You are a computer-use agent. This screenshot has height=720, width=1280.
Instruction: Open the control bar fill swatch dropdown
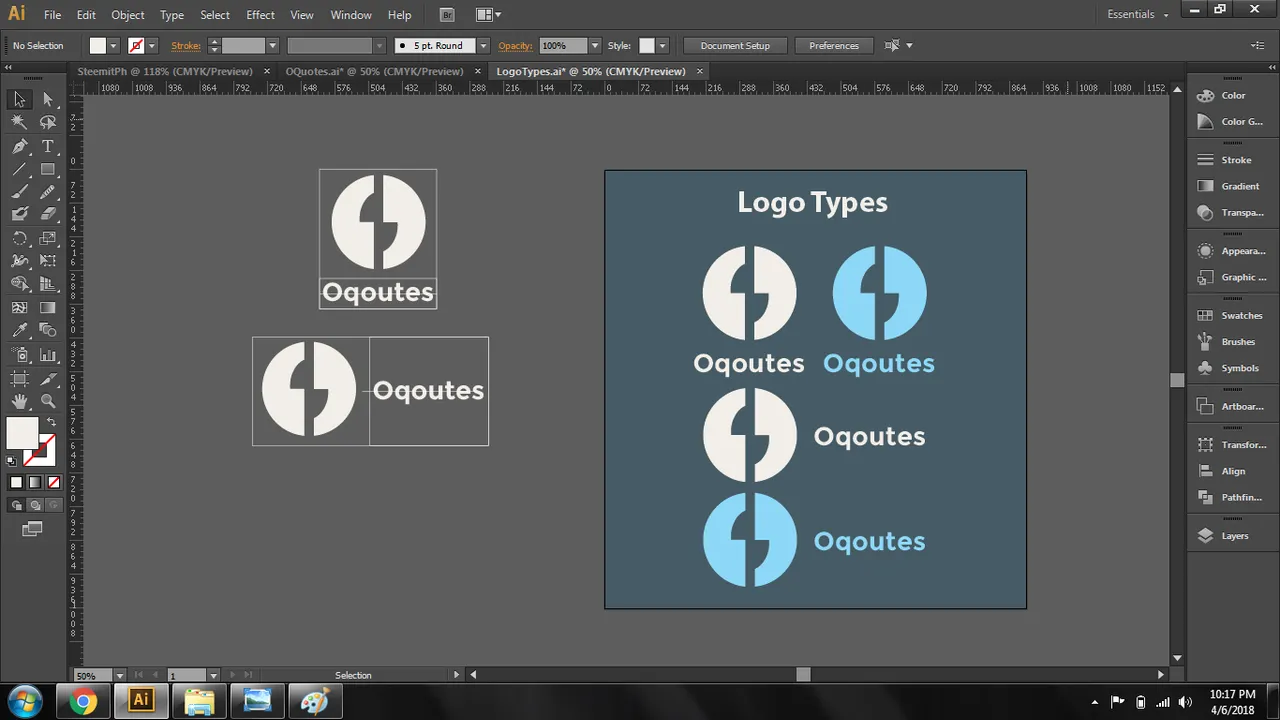[x=113, y=46]
